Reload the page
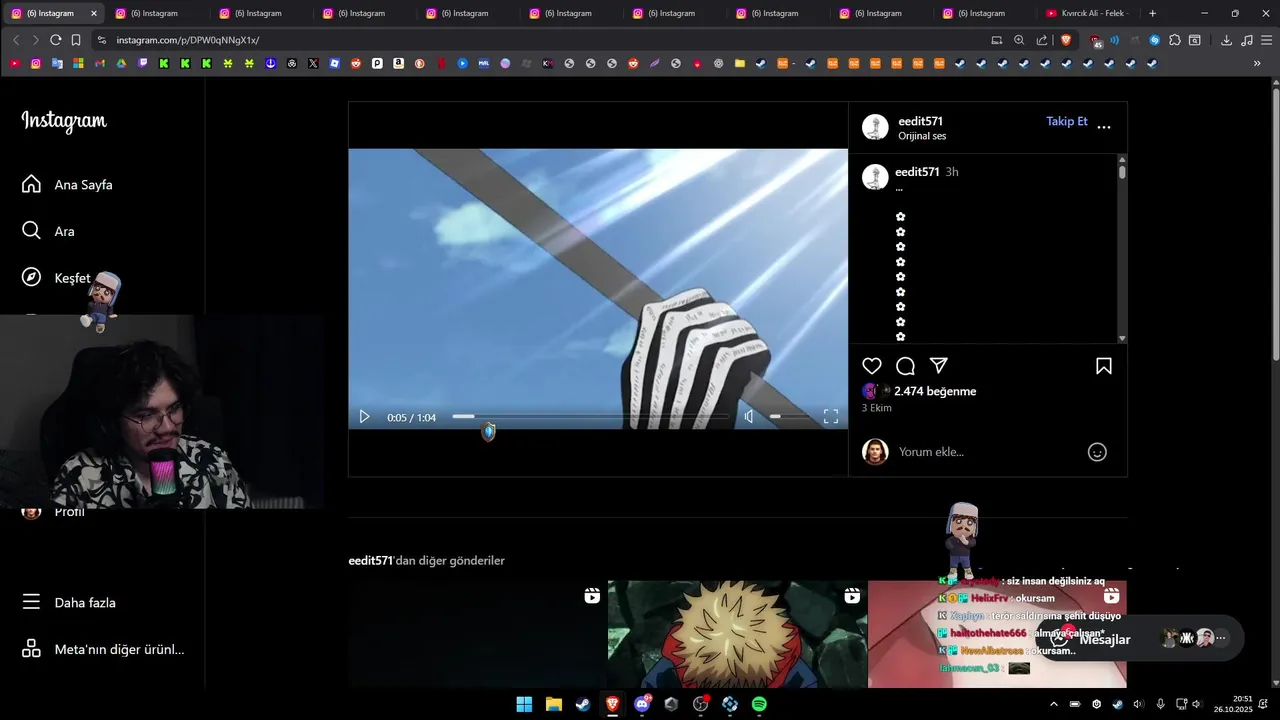 pyautogui.click(x=55, y=40)
